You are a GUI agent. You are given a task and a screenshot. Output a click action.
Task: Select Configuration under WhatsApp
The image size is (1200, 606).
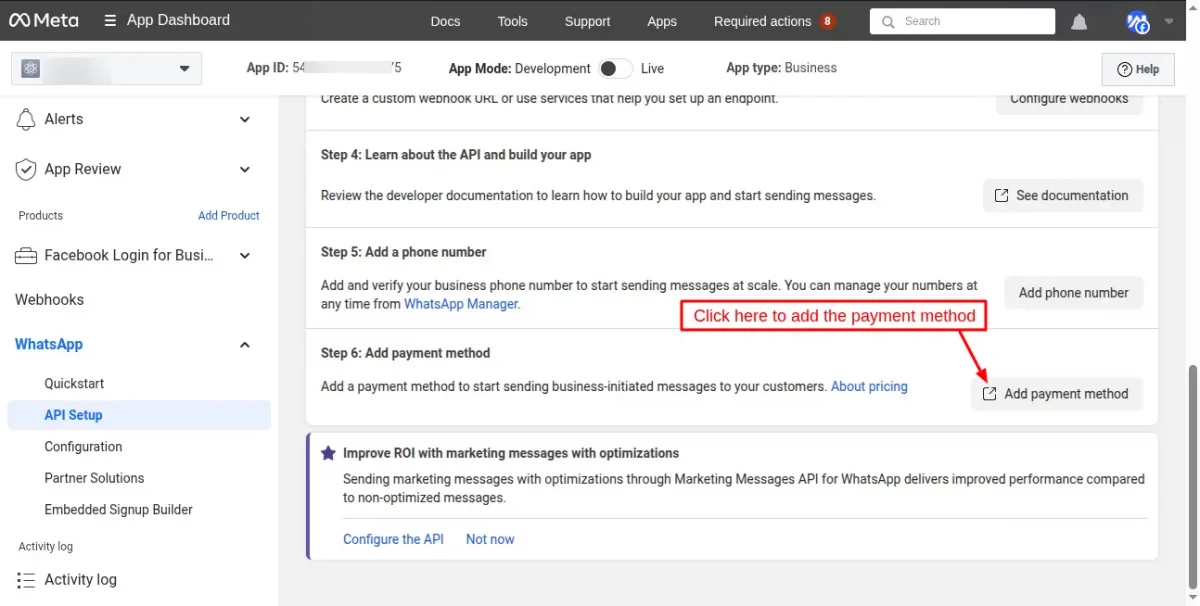pyautogui.click(x=83, y=447)
